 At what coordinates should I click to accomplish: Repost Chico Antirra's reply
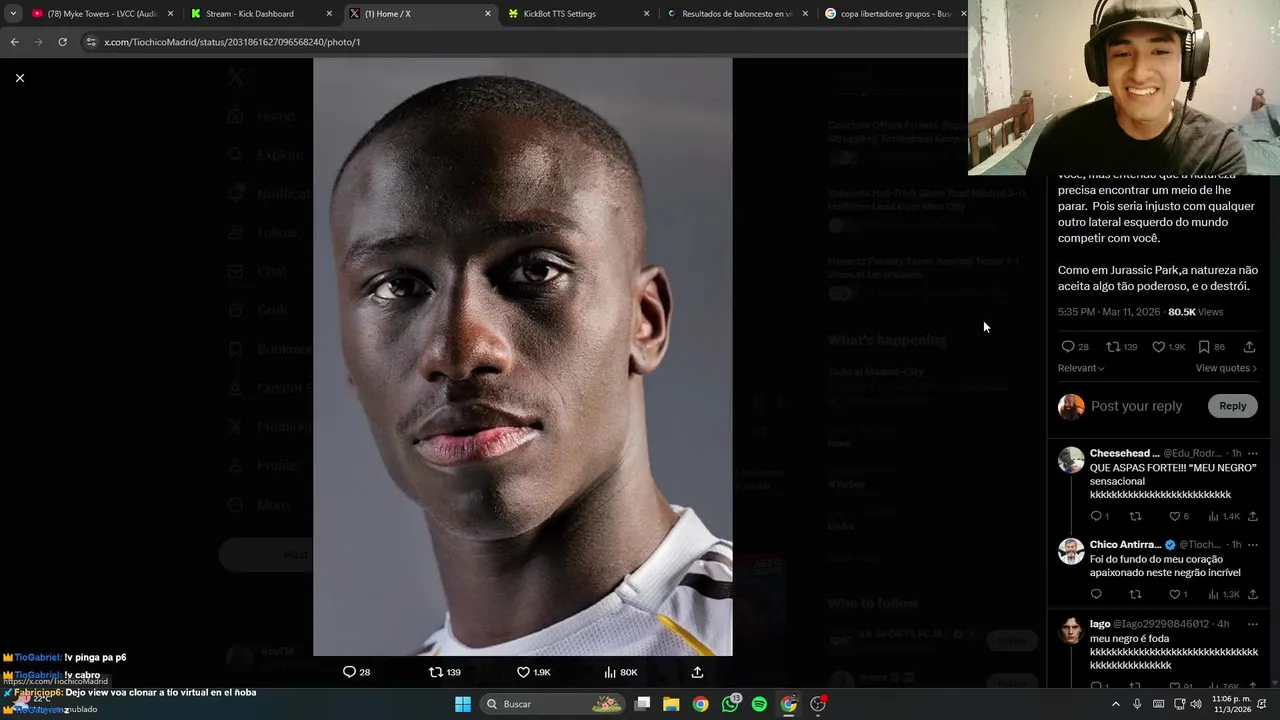(x=1135, y=594)
